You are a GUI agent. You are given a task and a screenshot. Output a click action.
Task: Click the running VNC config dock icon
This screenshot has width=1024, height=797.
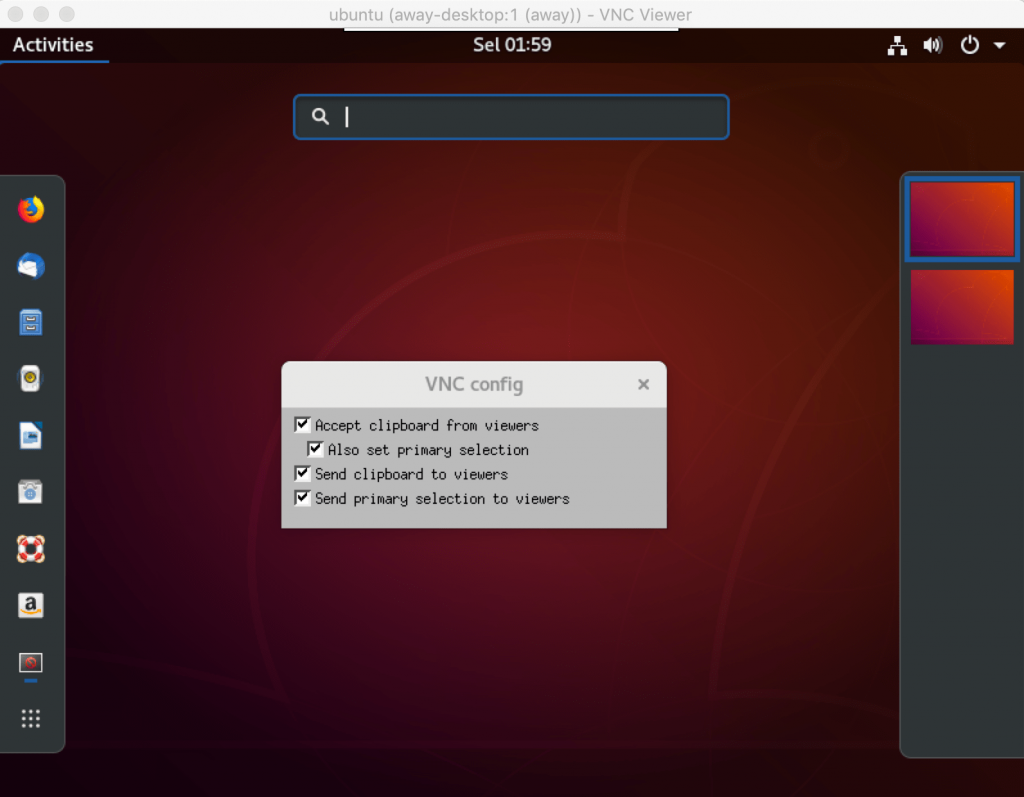31,662
